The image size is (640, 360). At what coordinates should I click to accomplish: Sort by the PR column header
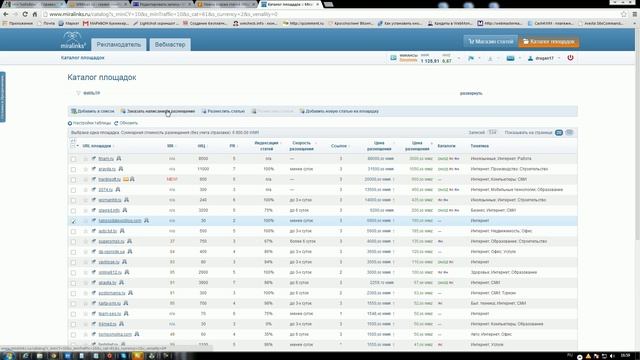pos(232,146)
